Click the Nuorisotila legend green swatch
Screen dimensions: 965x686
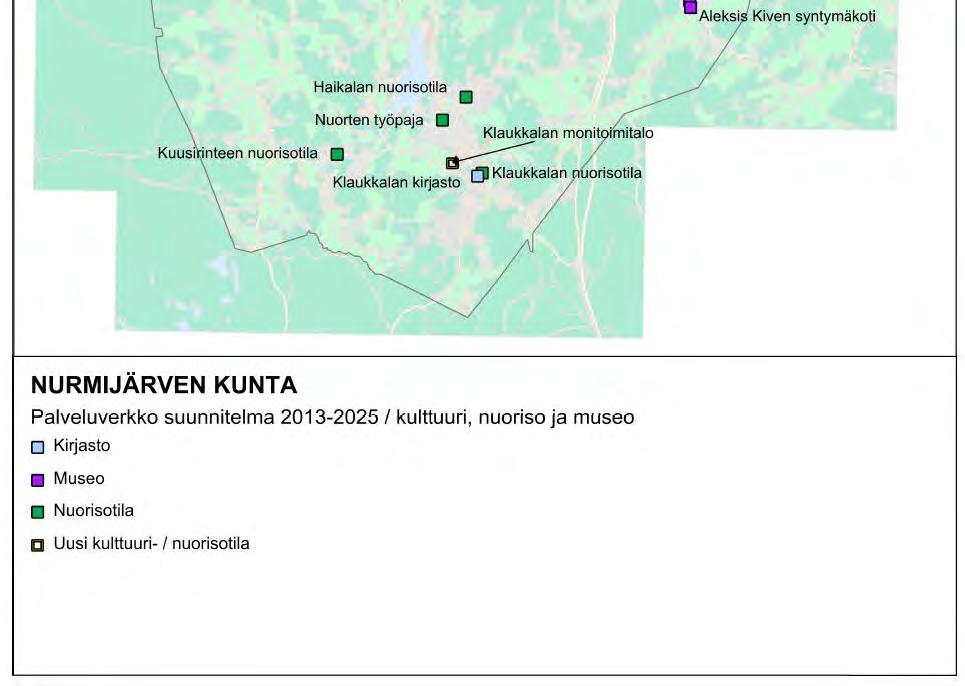pyautogui.click(x=38, y=512)
